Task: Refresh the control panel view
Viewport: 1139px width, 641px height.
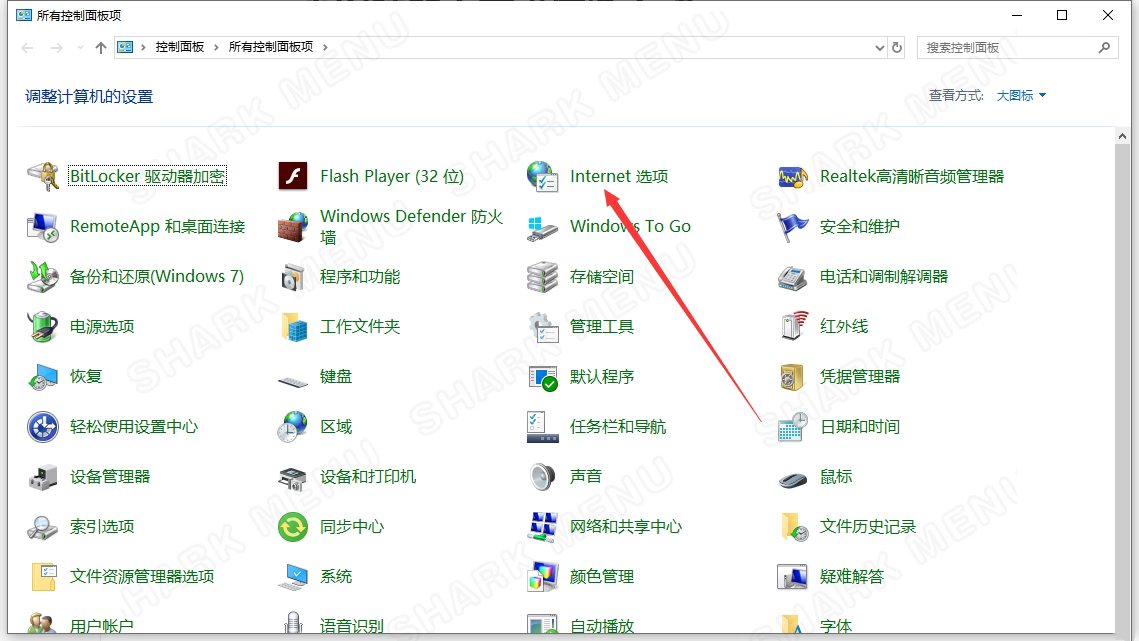Action: click(897, 48)
